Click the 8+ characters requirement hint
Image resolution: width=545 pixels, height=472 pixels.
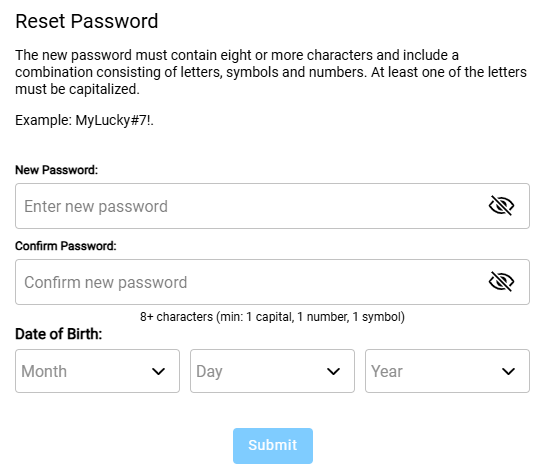pos(272,317)
